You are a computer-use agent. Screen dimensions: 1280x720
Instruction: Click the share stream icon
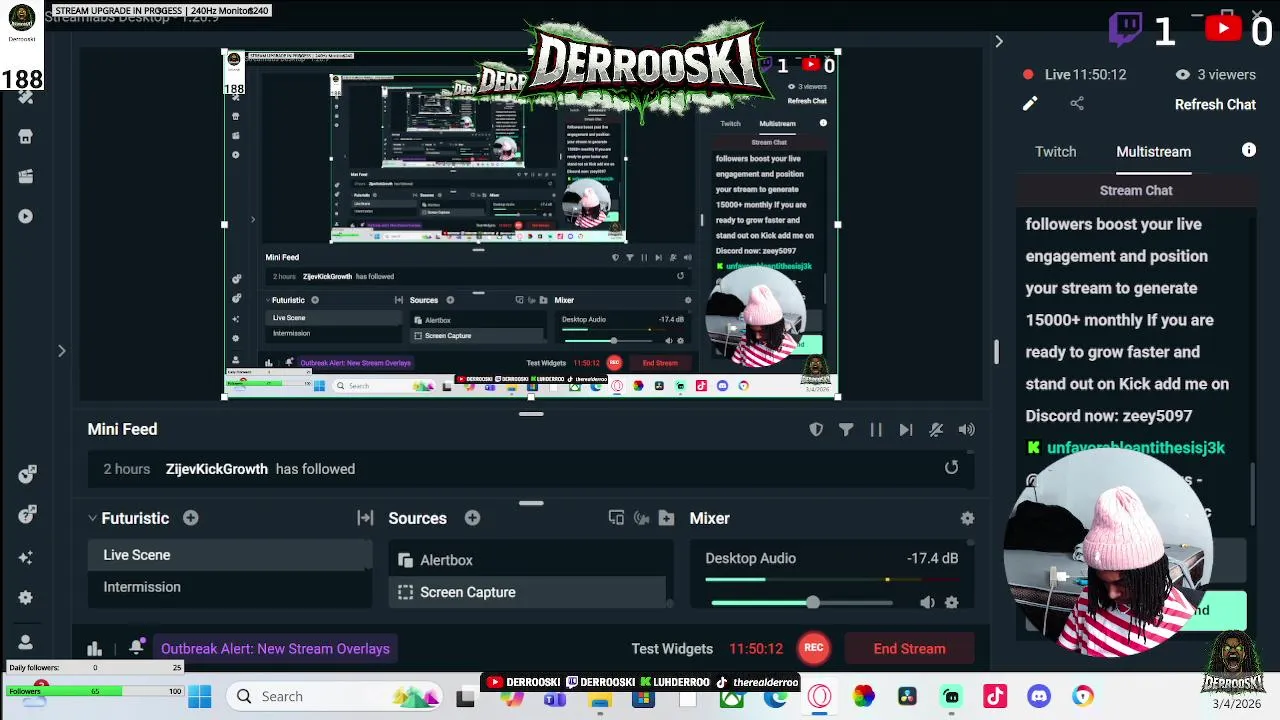click(1077, 104)
